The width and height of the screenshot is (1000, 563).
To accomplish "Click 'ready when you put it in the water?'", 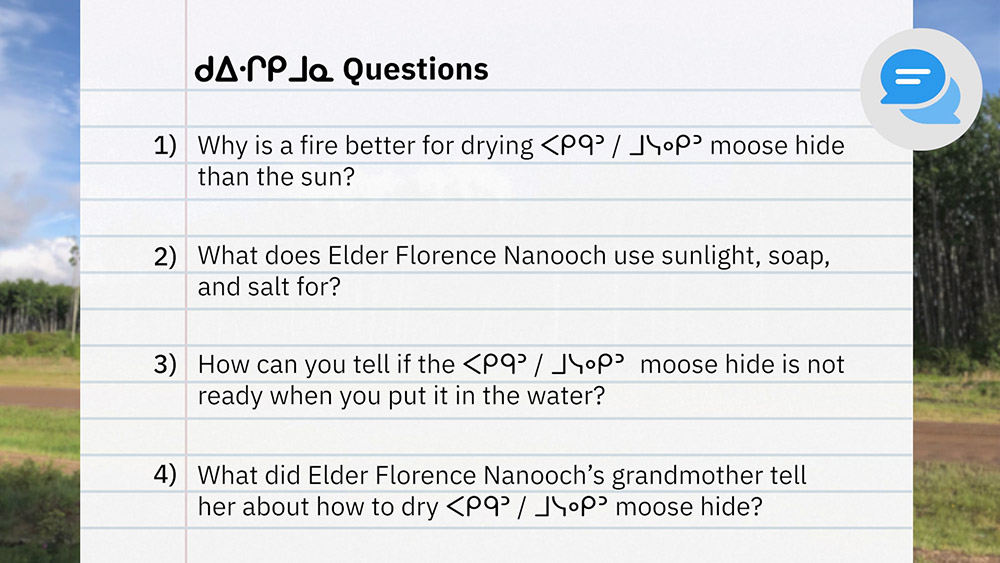I will 401,396.
